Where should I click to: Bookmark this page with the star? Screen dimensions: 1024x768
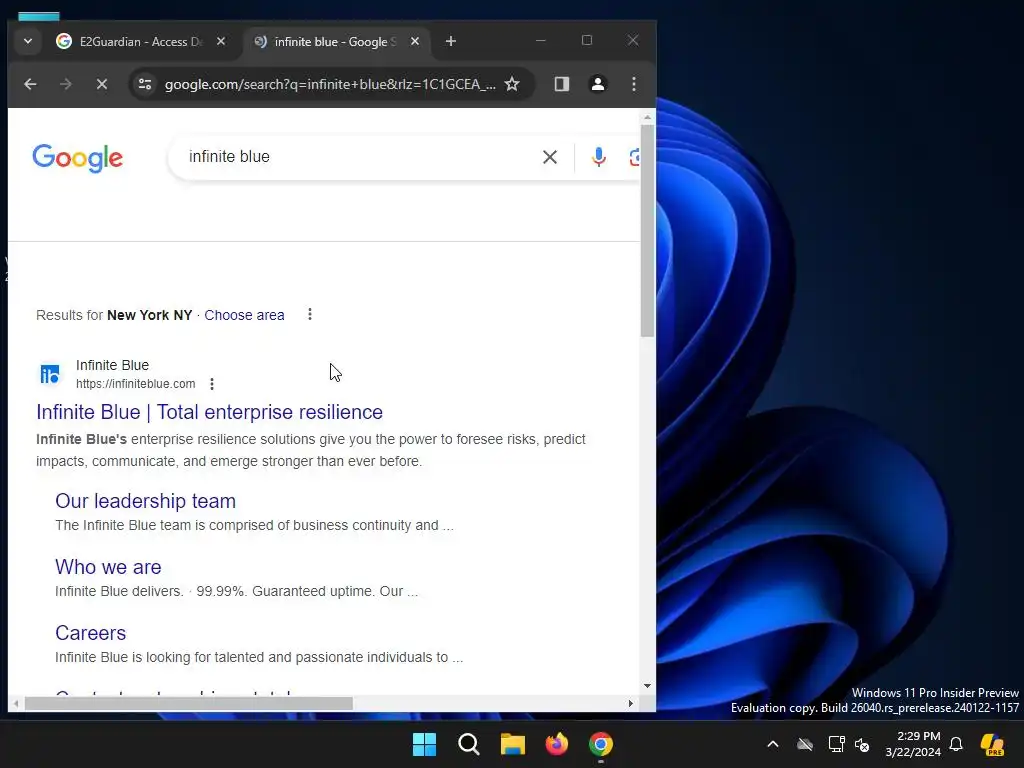coord(513,84)
